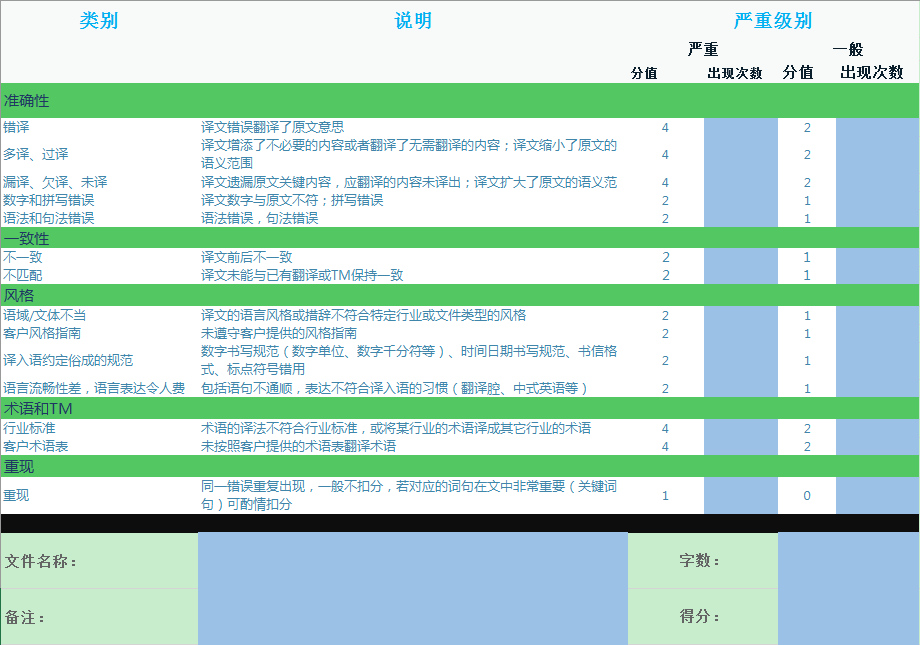
Task: Select the 说明 column header
Action: (x=413, y=21)
